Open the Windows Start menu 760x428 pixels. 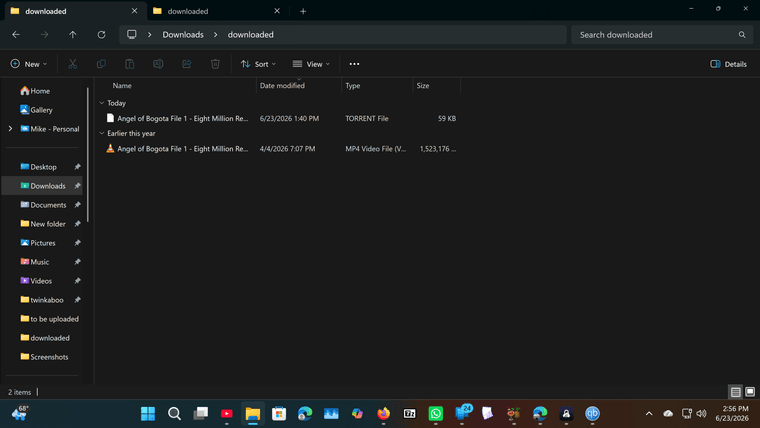[x=148, y=413]
